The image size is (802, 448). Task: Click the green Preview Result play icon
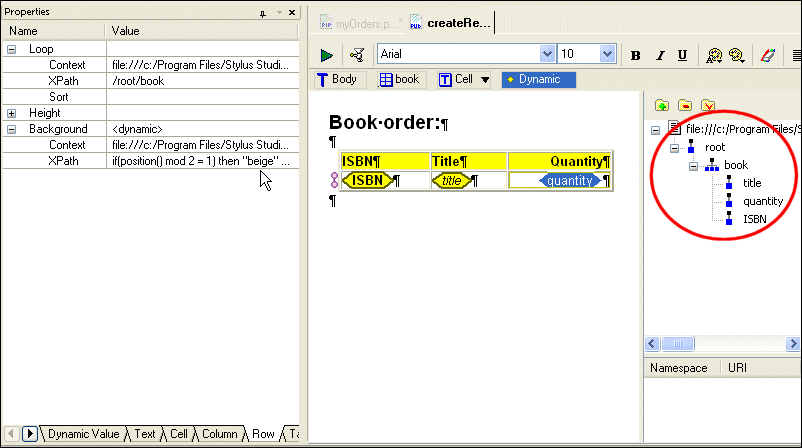(327, 55)
